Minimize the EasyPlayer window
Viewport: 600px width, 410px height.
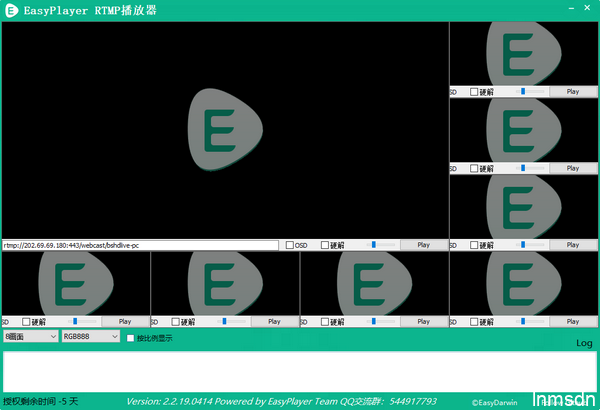571,8
